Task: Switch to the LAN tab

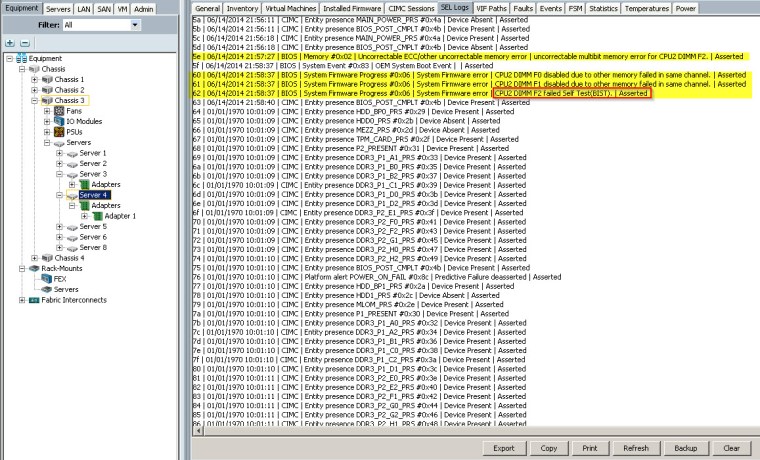Action: point(84,9)
